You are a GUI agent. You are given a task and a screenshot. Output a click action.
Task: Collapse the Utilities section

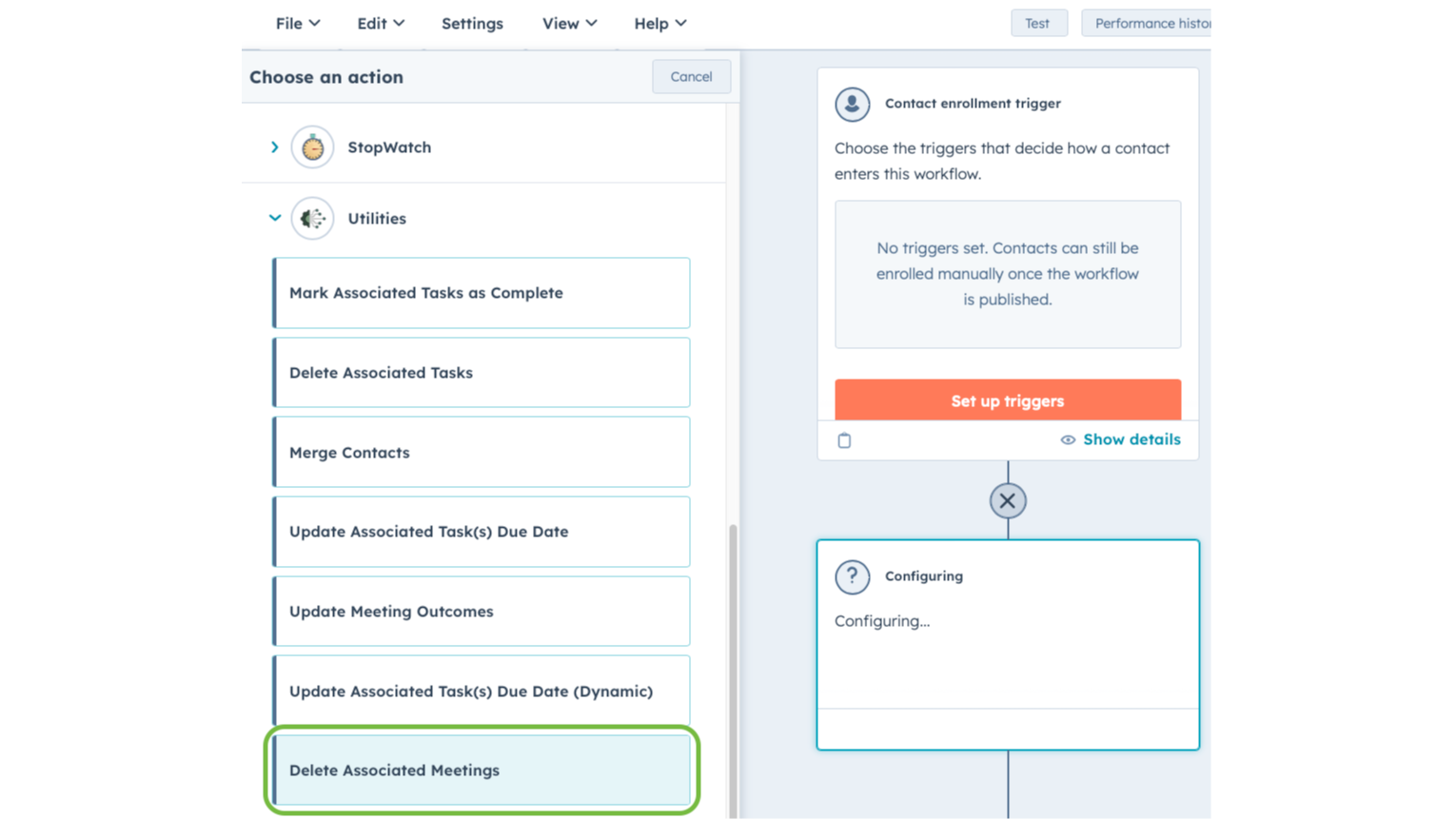(x=274, y=218)
